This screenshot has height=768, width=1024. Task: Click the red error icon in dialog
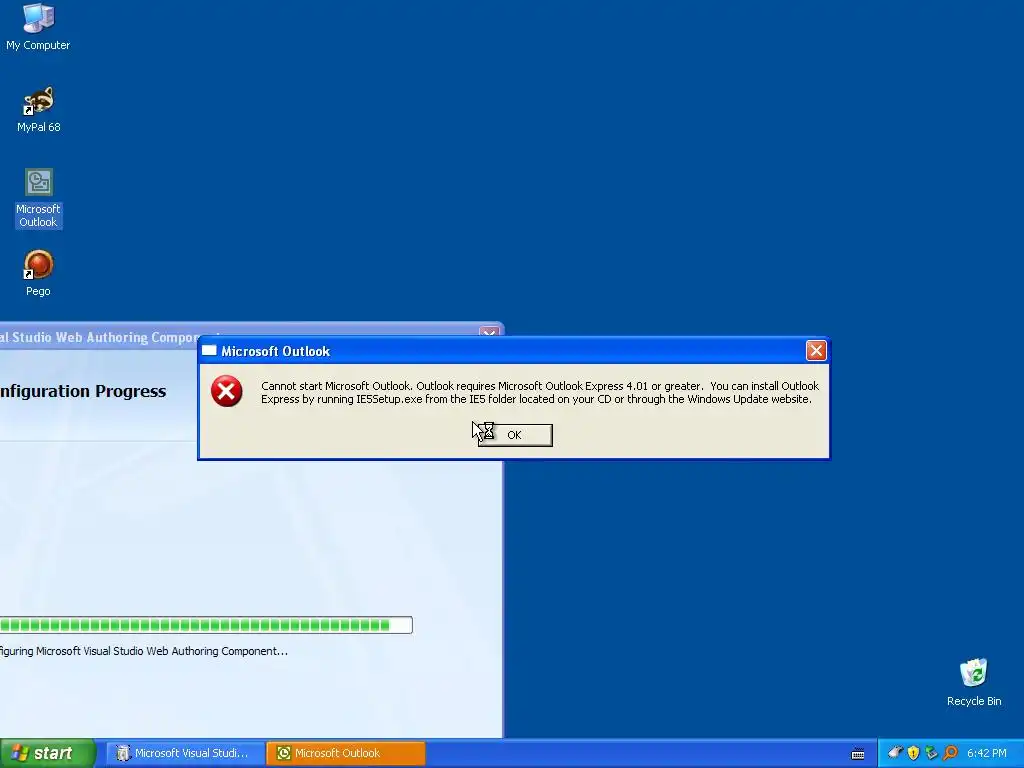pyautogui.click(x=227, y=391)
